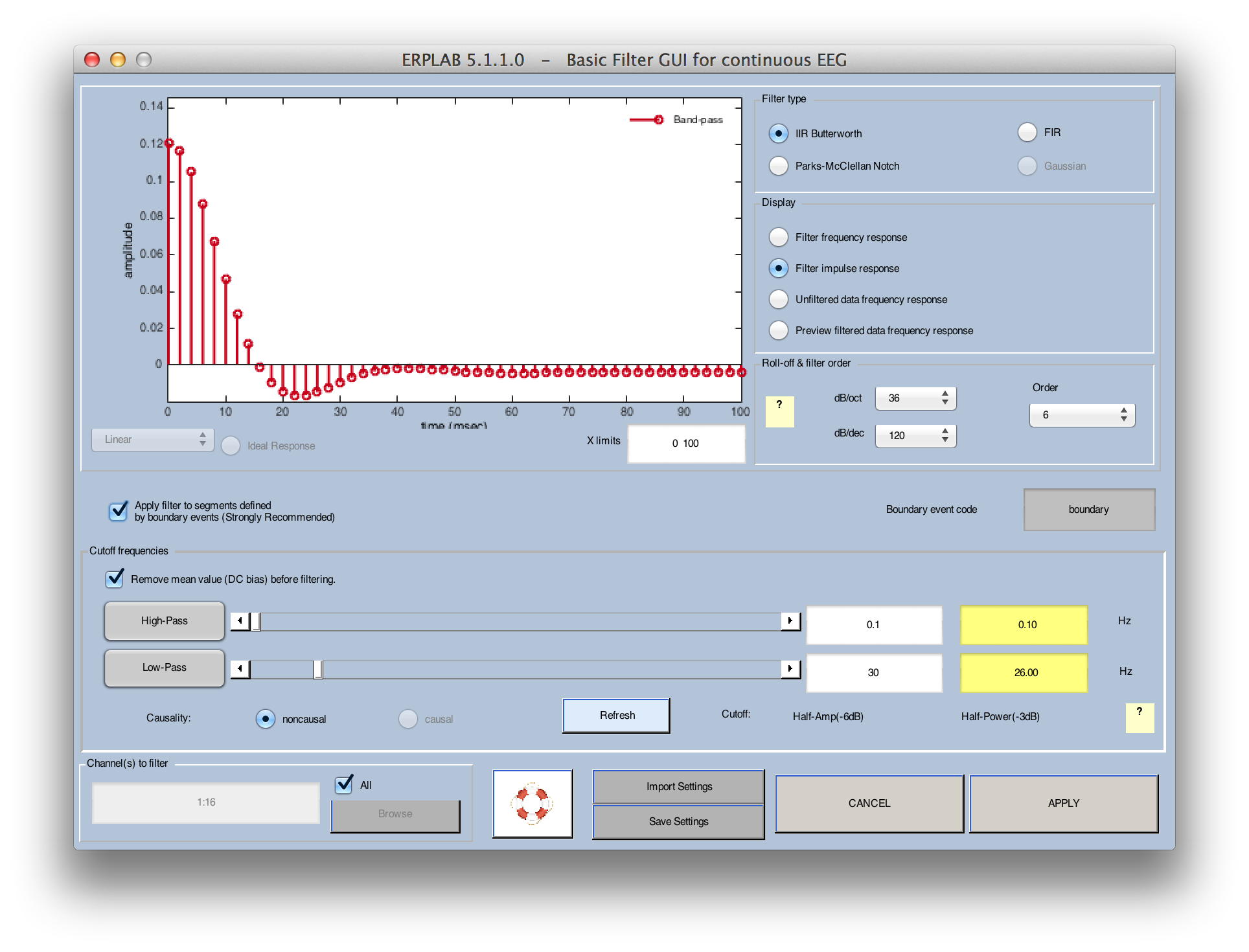This screenshot has width=1249, height=952.
Task: Click the Low-Pass slider right arrow
Action: pyautogui.click(x=790, y=669)
